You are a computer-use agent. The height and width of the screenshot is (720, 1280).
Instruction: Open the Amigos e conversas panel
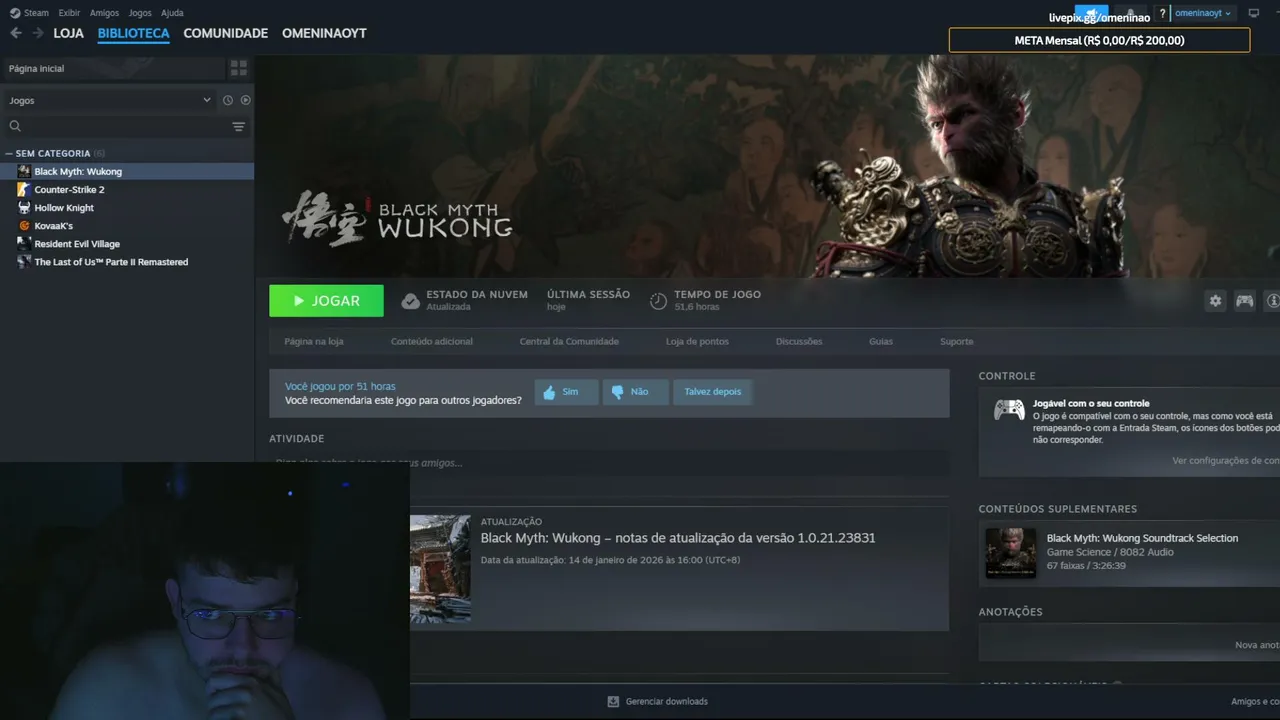(x=1255, y=702)
